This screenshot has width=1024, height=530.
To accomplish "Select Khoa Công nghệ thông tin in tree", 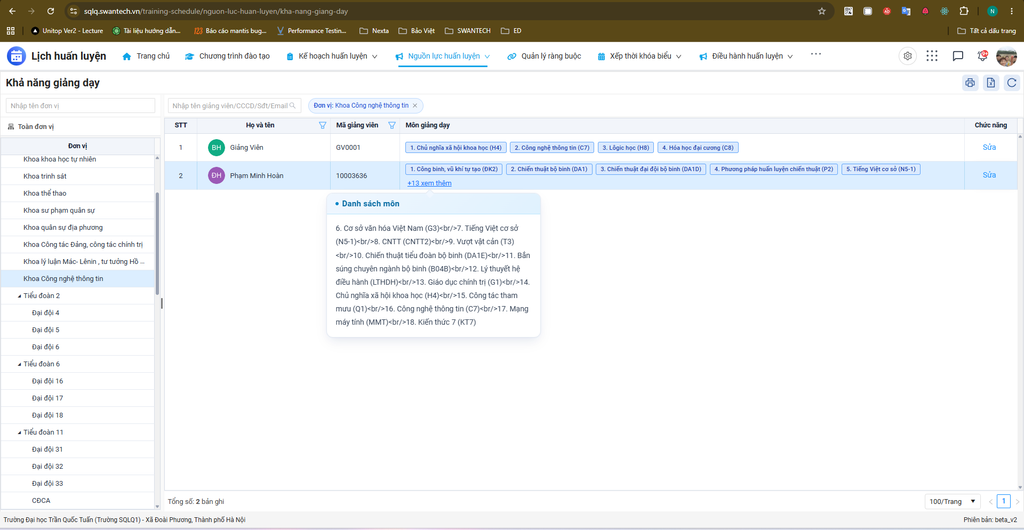I will pyautogui.click(x=78, y=279).
